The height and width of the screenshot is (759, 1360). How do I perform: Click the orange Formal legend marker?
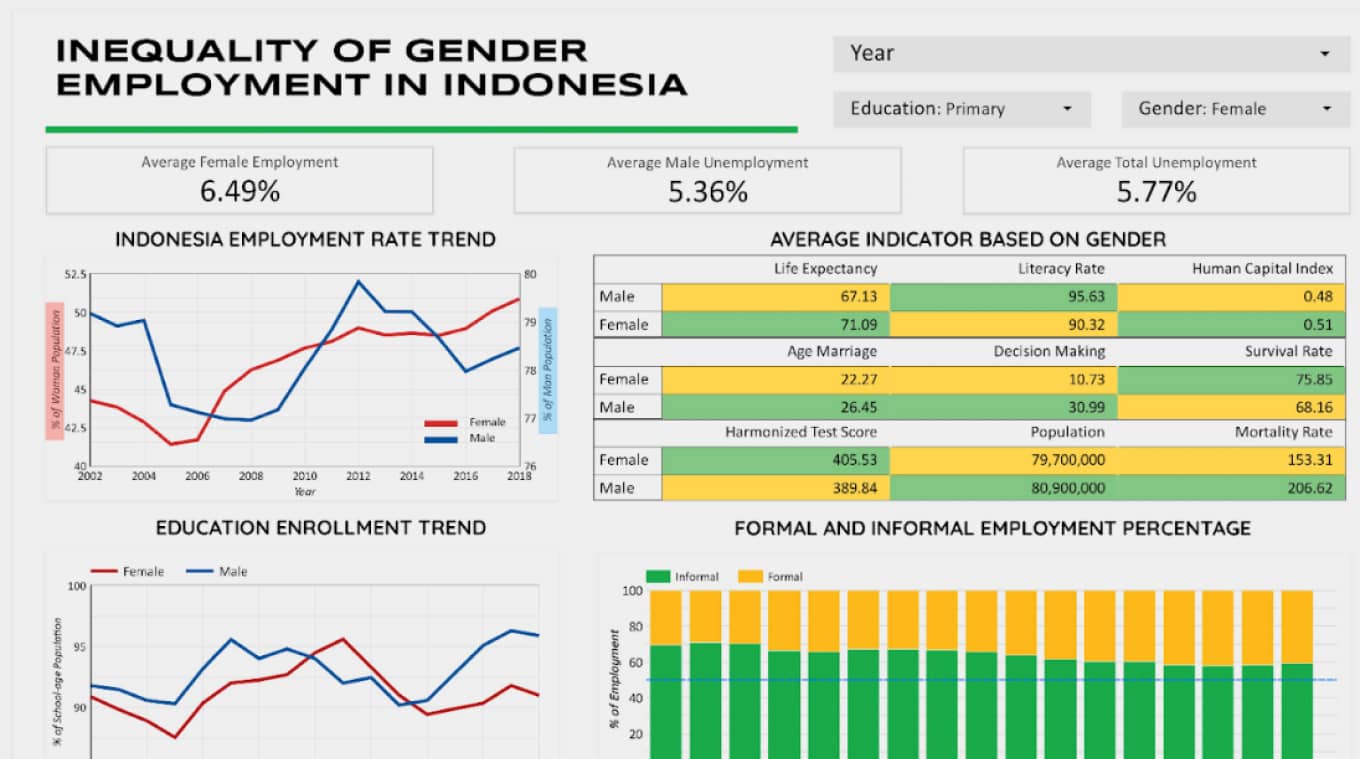point(750,577)
